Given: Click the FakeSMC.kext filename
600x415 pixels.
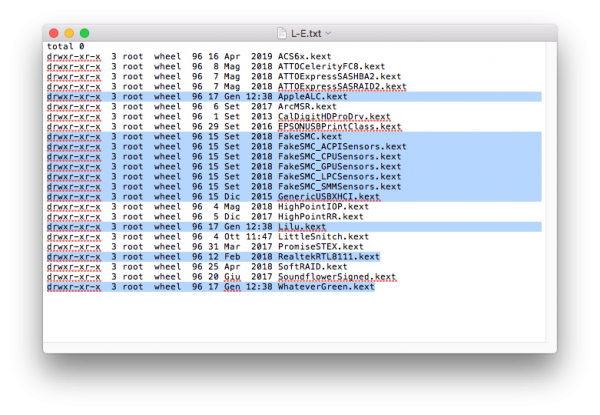Looking at the screenshot, I should [x=310, y=137].
